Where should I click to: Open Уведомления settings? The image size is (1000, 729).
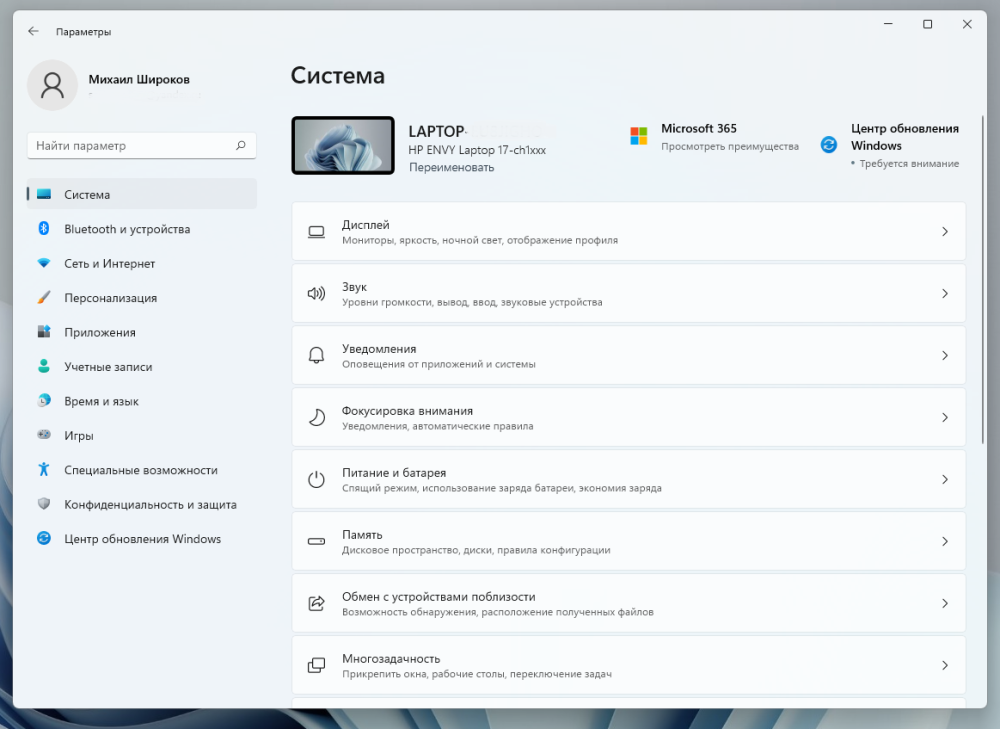(628, 355)
